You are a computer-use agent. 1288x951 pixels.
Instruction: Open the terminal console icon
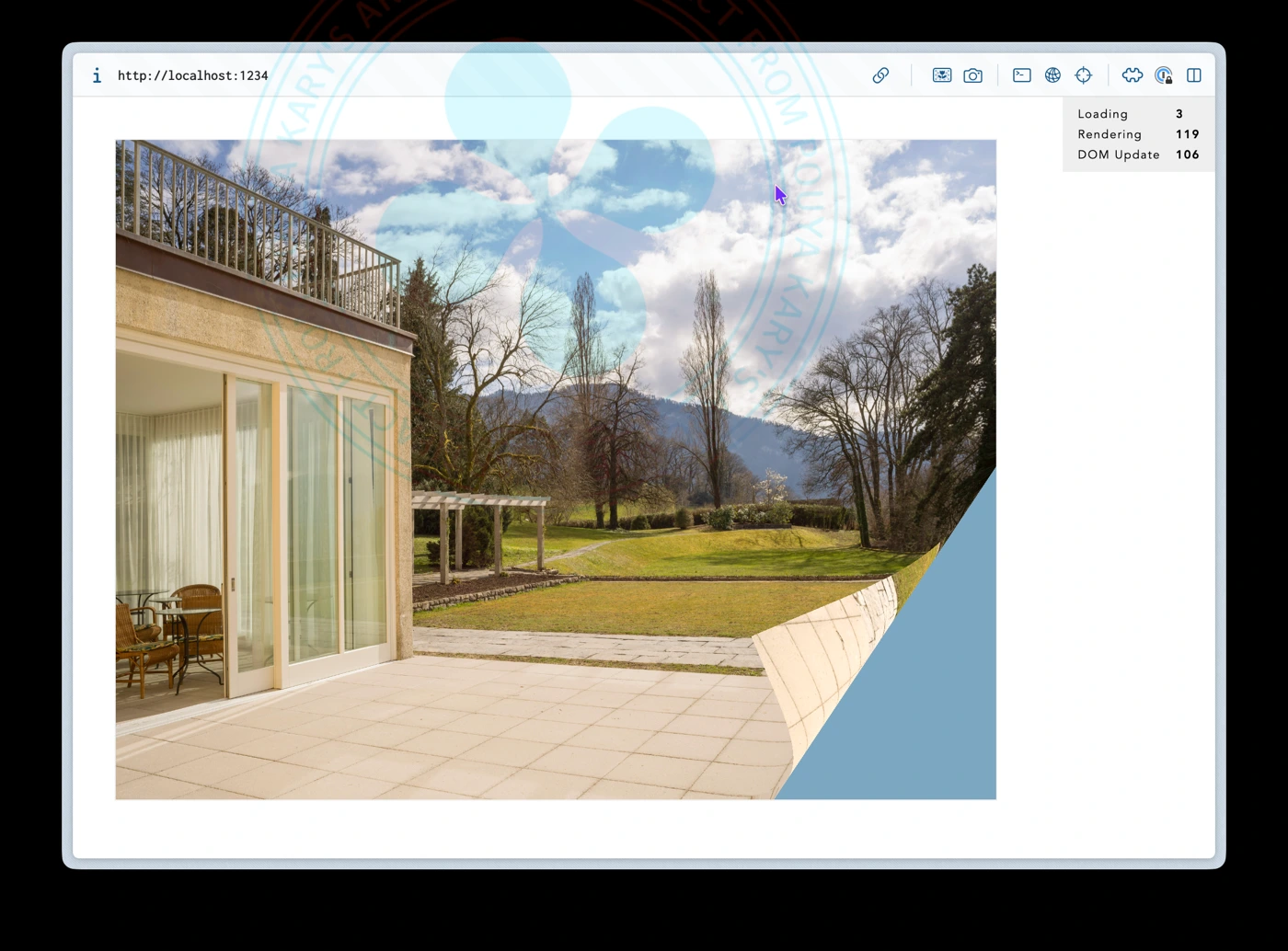click(1021, 75)
